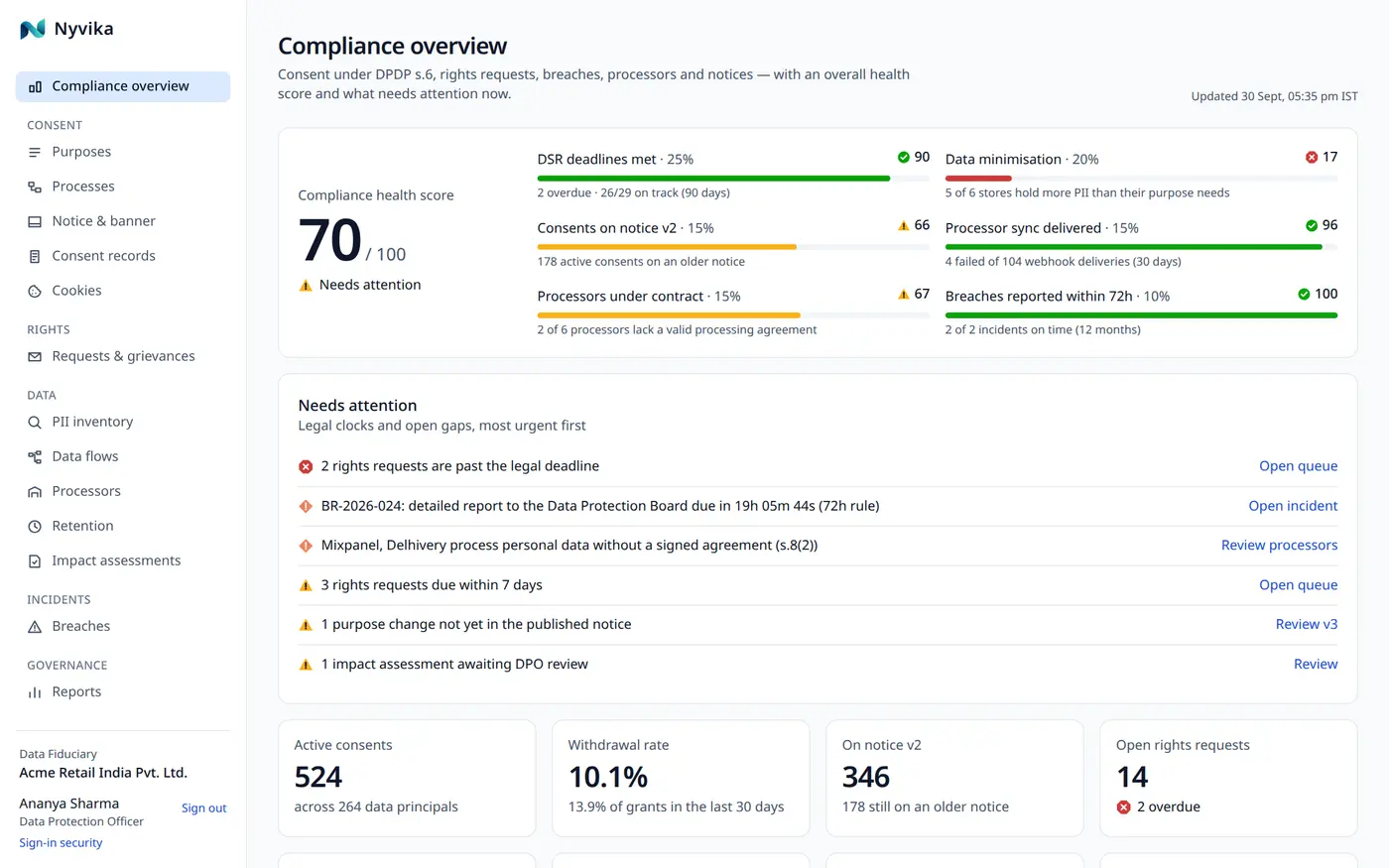
Task: Click Data minimisation red progress bar
Action: [x=1141, y=179]
